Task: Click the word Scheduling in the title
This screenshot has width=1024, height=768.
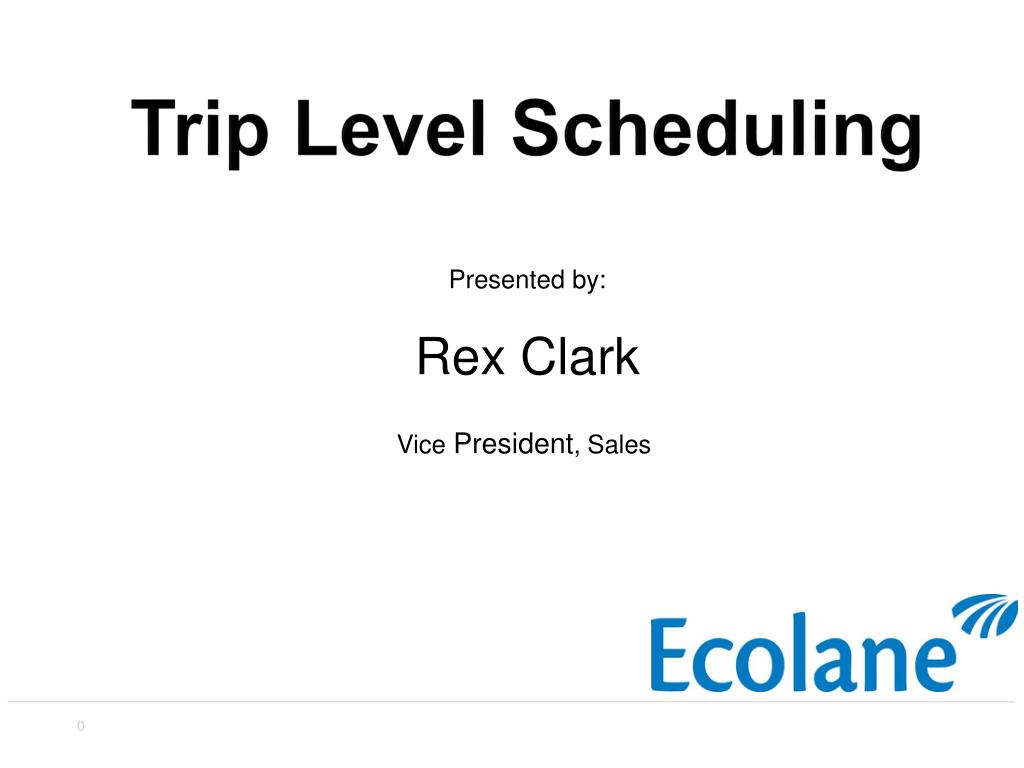Action: (716, 133)
